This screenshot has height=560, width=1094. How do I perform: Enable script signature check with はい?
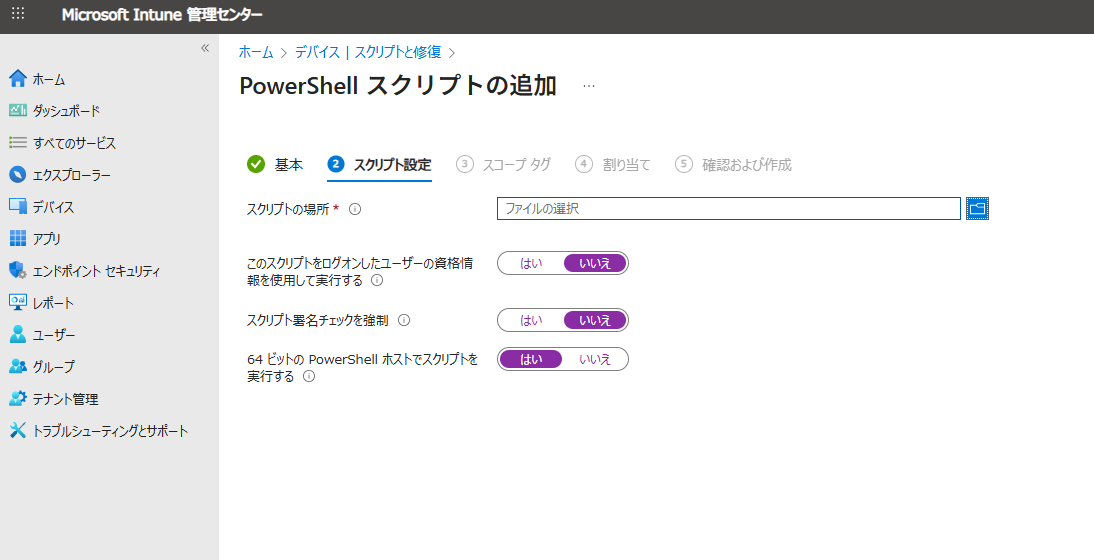(531, 320)
